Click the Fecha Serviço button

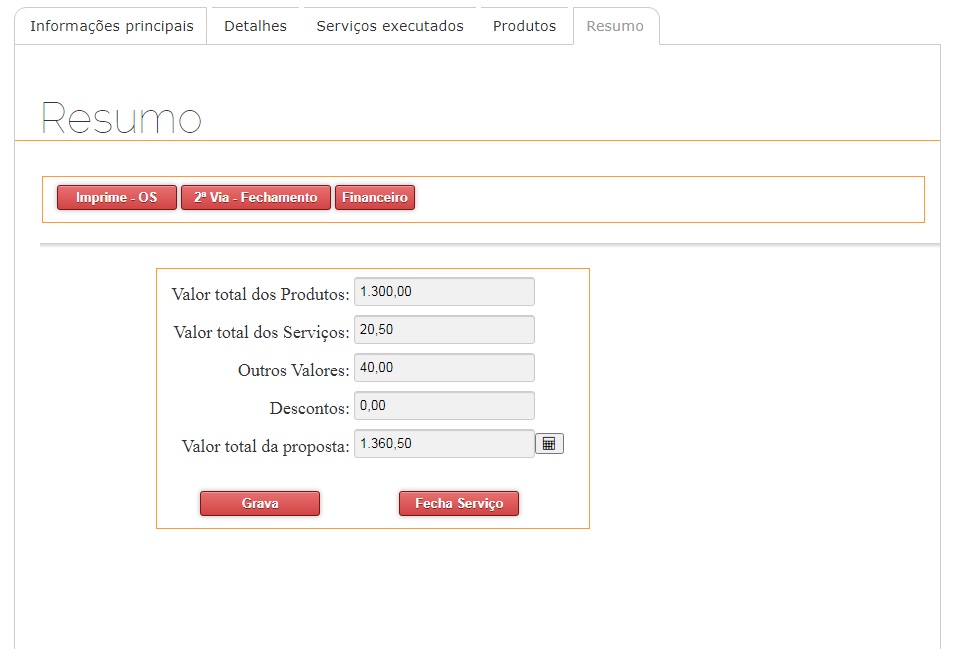point(458,503)
